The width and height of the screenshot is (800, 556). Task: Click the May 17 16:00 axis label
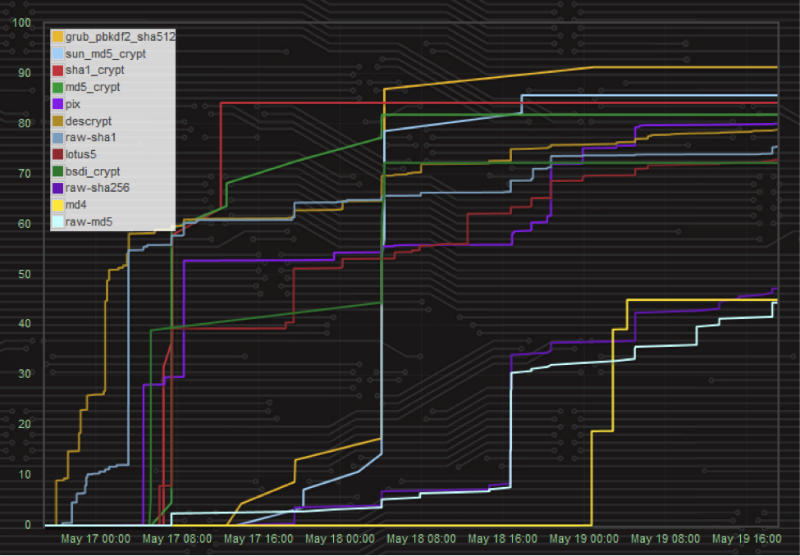point(258,539)
